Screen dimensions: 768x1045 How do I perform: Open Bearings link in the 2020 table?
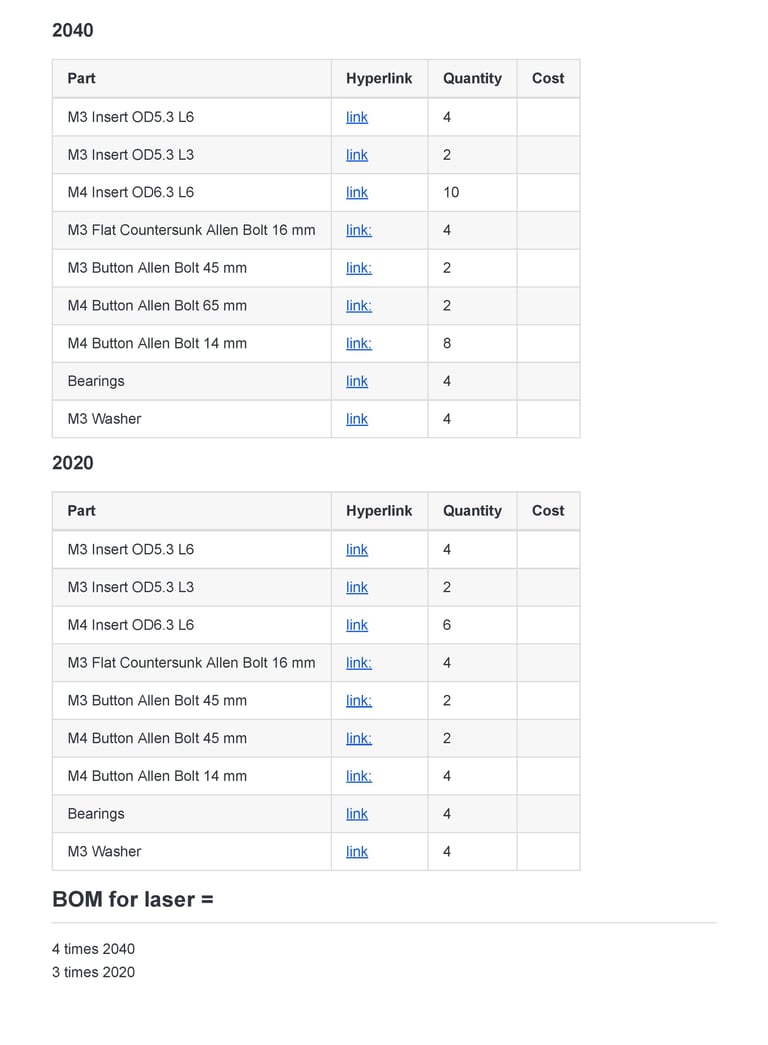coord(357,814)
